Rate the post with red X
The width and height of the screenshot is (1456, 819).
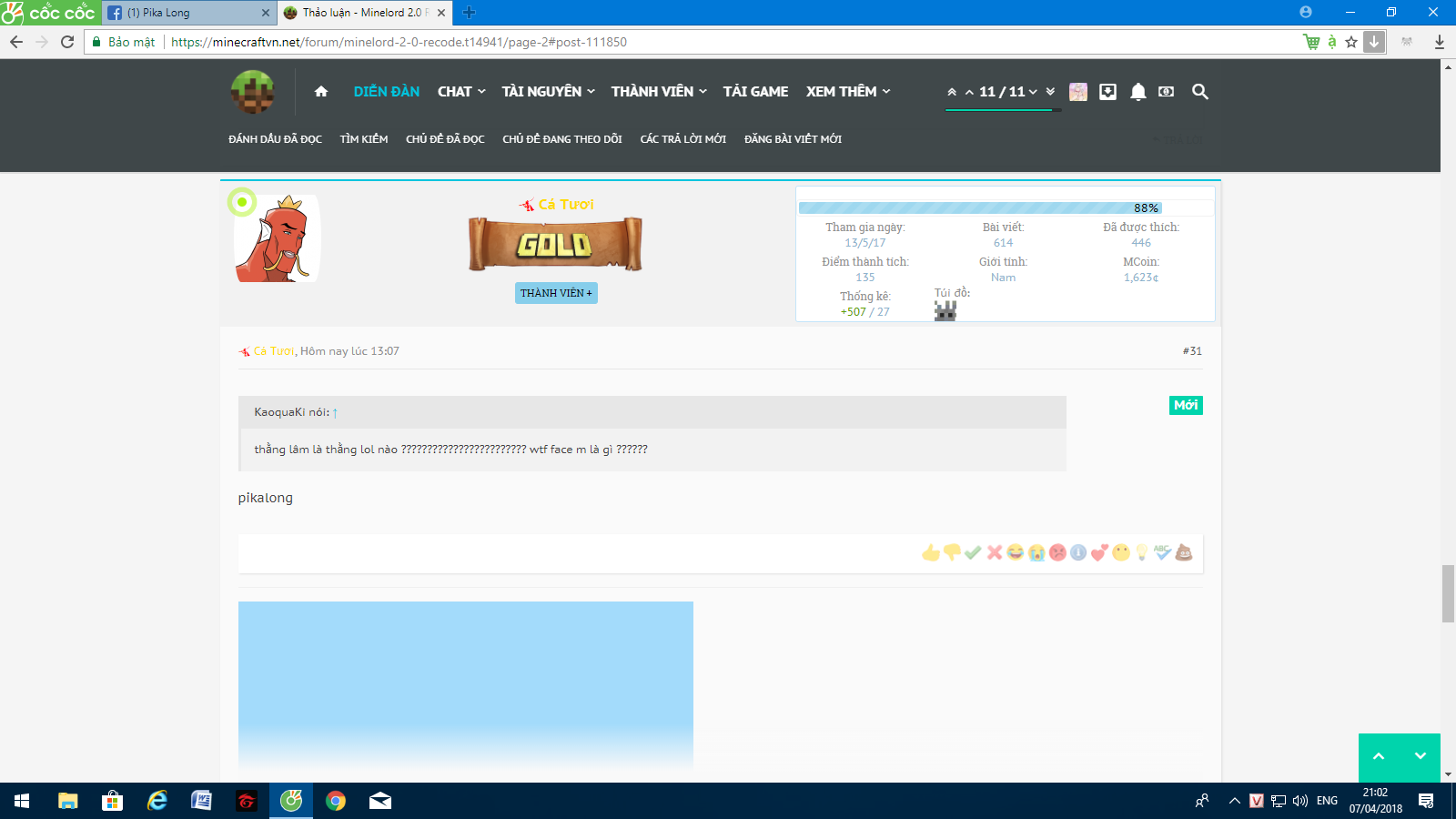click(x=994, y=552)
